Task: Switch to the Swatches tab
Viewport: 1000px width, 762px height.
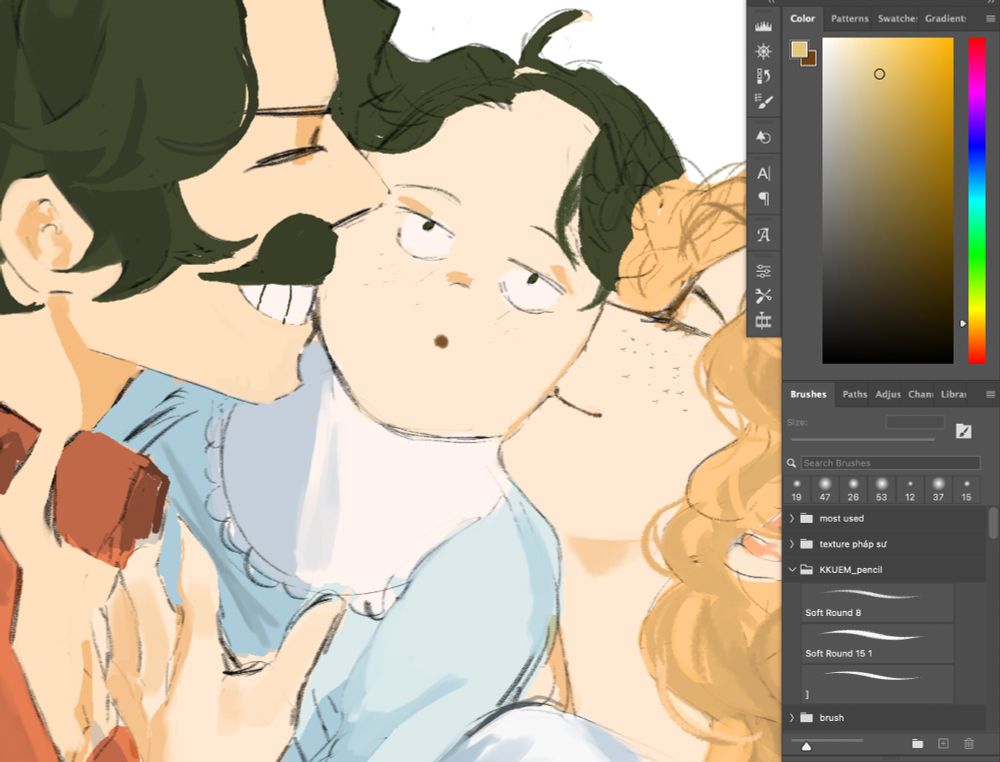Action: click(897, 18)
